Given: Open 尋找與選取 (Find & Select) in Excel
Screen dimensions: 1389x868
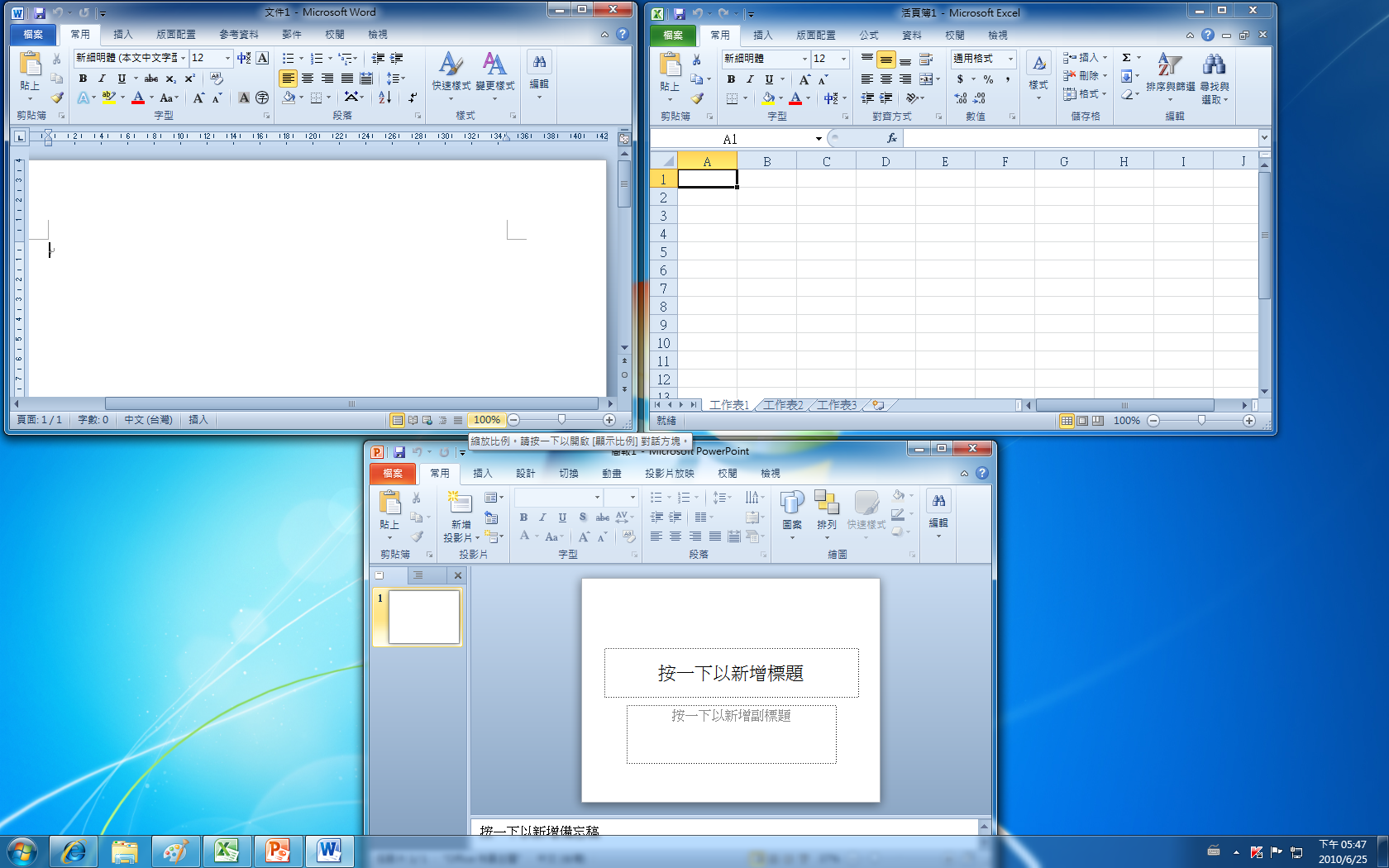Looking at the screenshot, I should pyautogui.click(x=1213, y=79).
